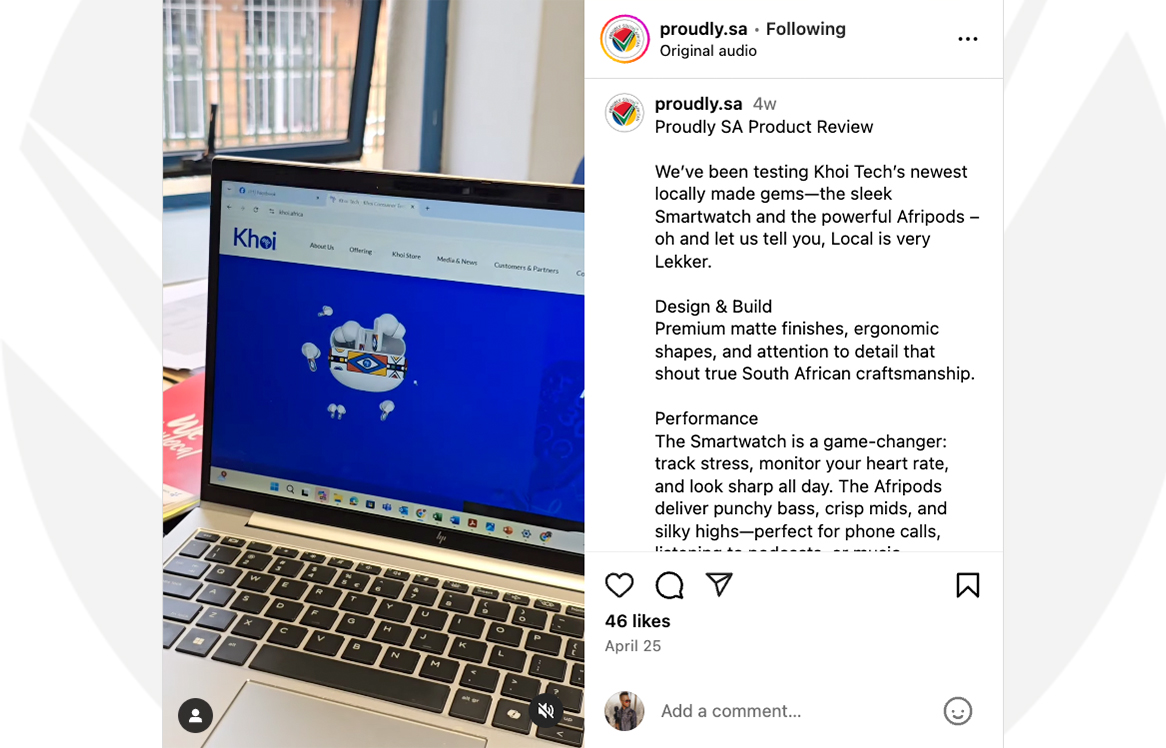
Task: Toggle Following status for proudly.sa
Action: point(805,29)
